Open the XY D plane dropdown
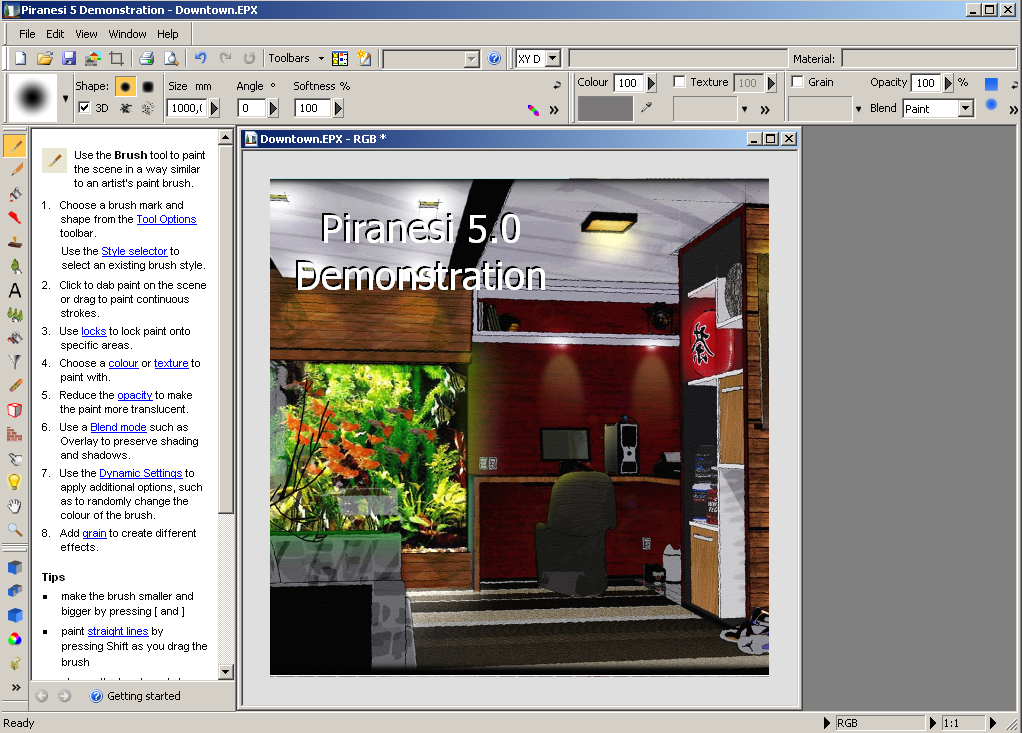The height and width of the screenshot is (733, 1022). pos(553,59)
